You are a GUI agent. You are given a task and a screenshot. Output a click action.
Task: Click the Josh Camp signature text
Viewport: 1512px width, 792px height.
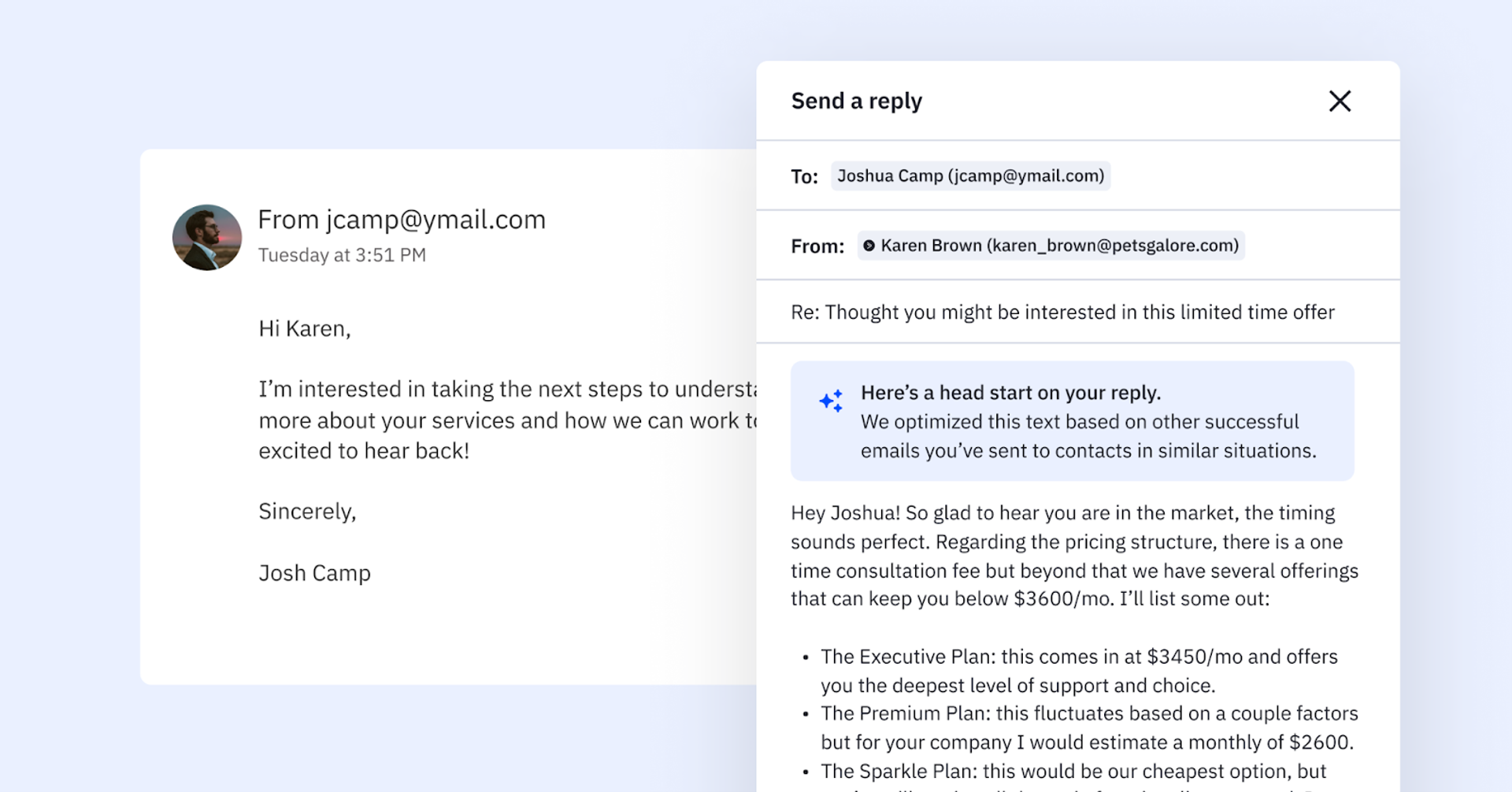tap(314, 573)
